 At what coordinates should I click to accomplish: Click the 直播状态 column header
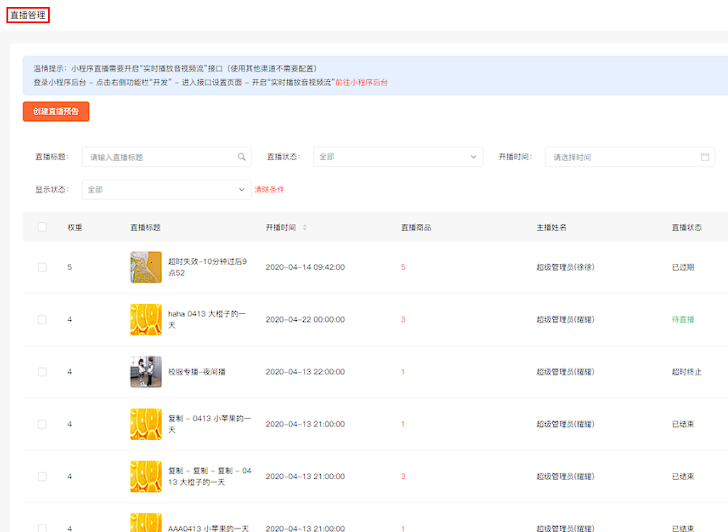pyautogui.click(x=687, y=227)
